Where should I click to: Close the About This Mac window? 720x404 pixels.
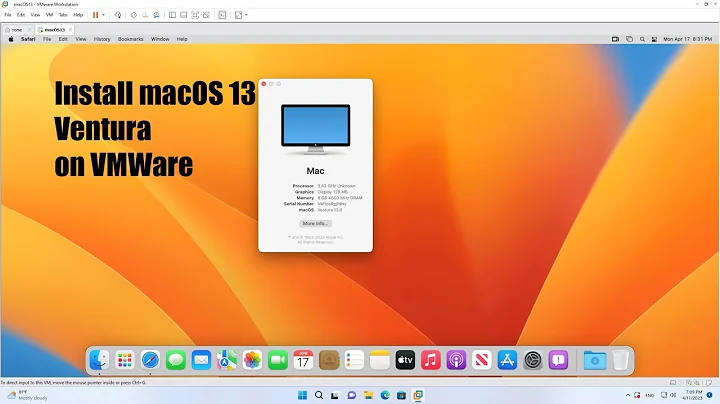pyautogui.click(x=264, y=84)
